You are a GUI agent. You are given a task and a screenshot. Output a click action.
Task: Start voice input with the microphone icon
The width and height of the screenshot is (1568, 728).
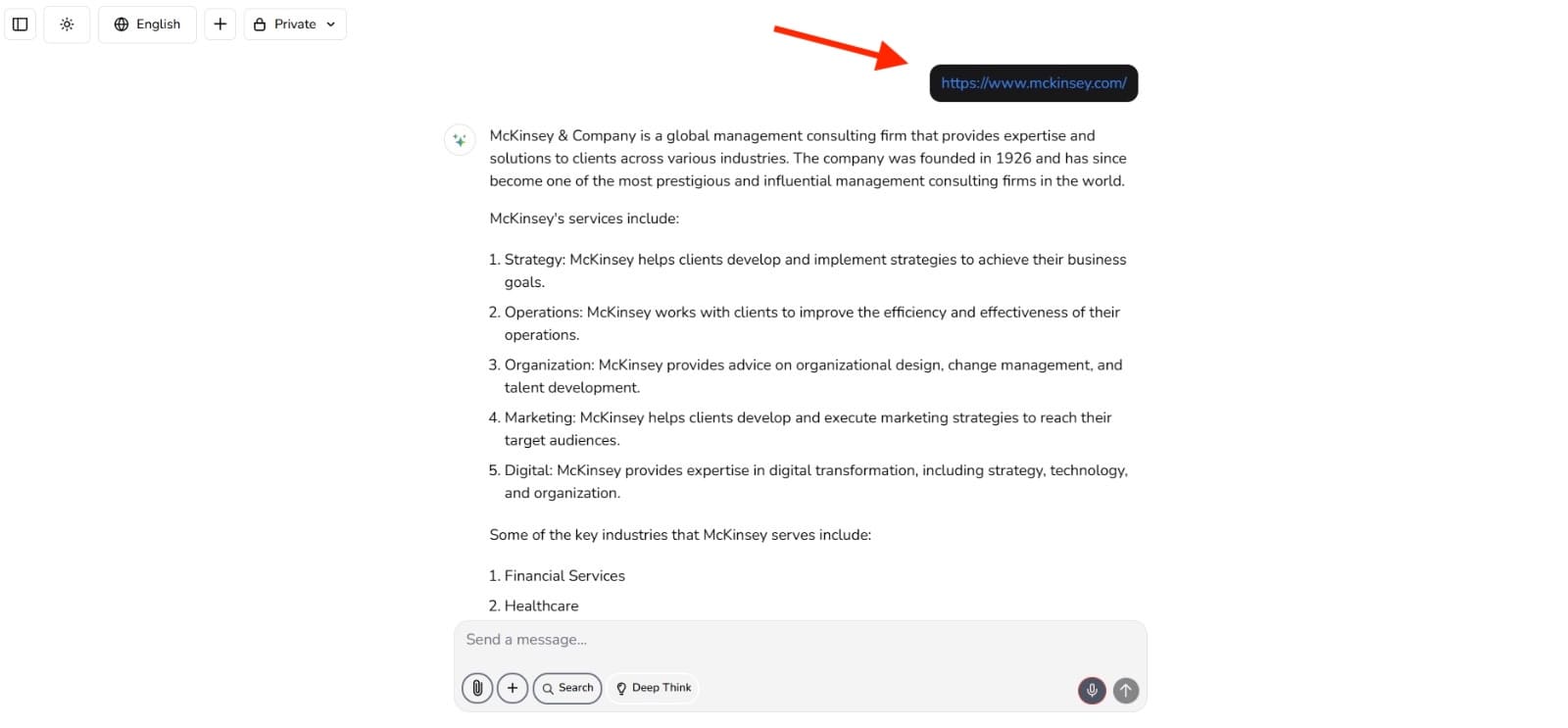coord(1092,691)
